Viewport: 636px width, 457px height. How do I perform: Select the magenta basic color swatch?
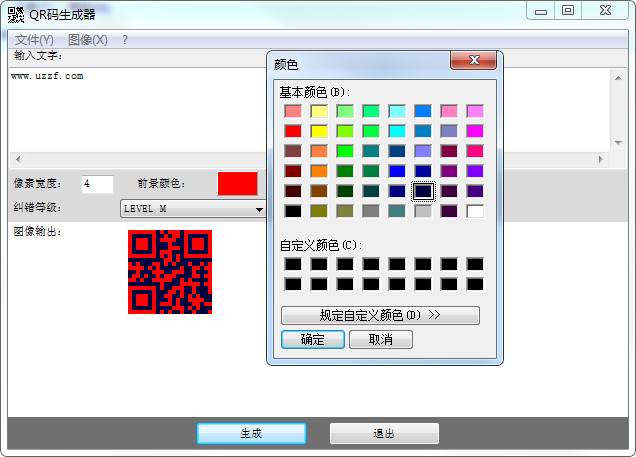coord(475,131)
